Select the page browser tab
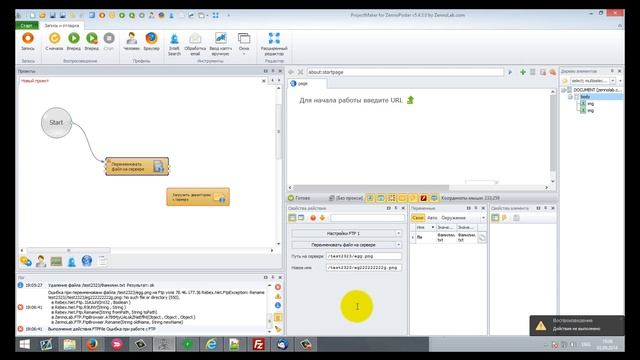The width and height of the screenshot is (640, 360). click(306, 83)
